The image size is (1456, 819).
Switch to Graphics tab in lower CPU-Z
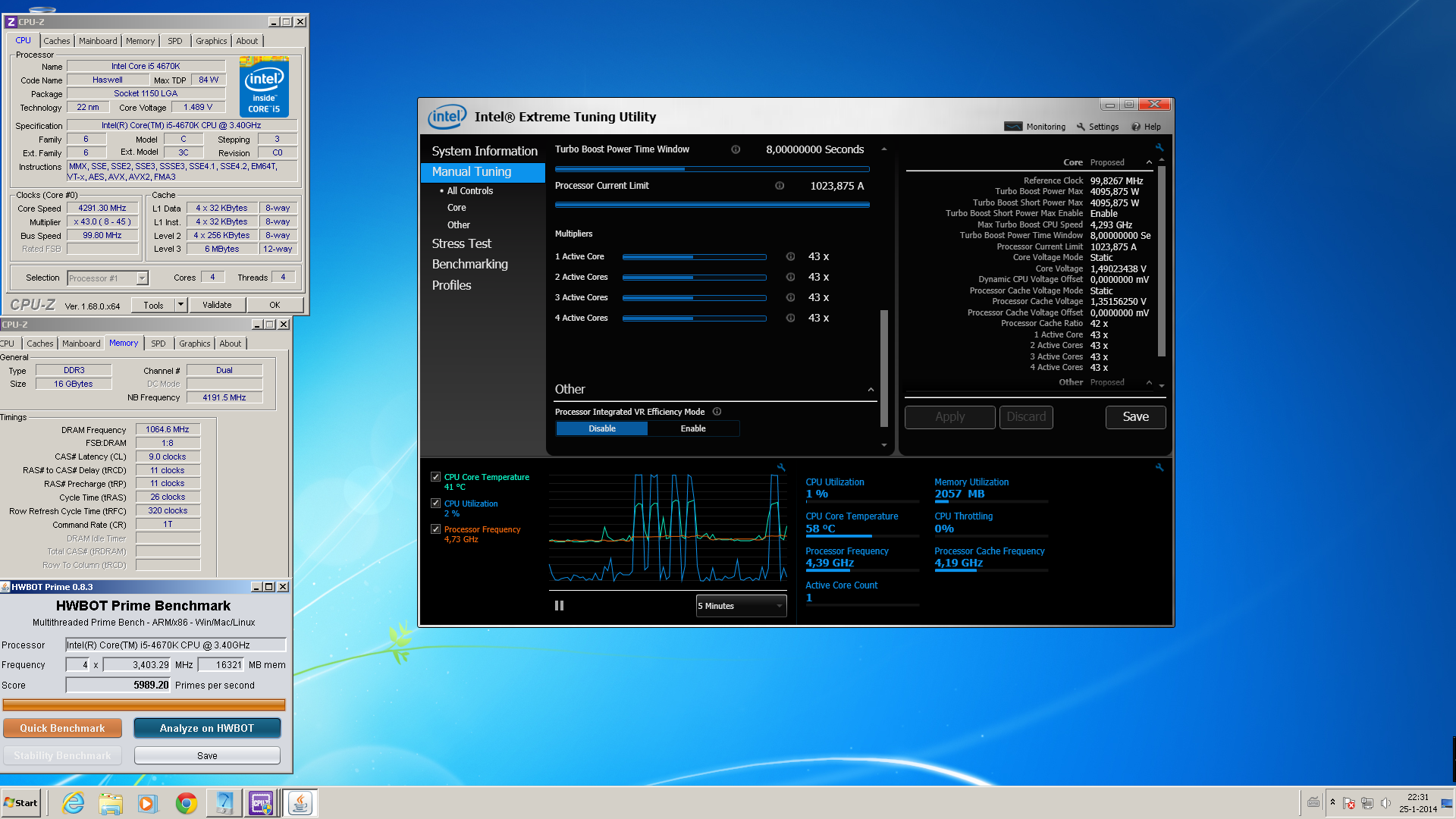pos(194,344)
